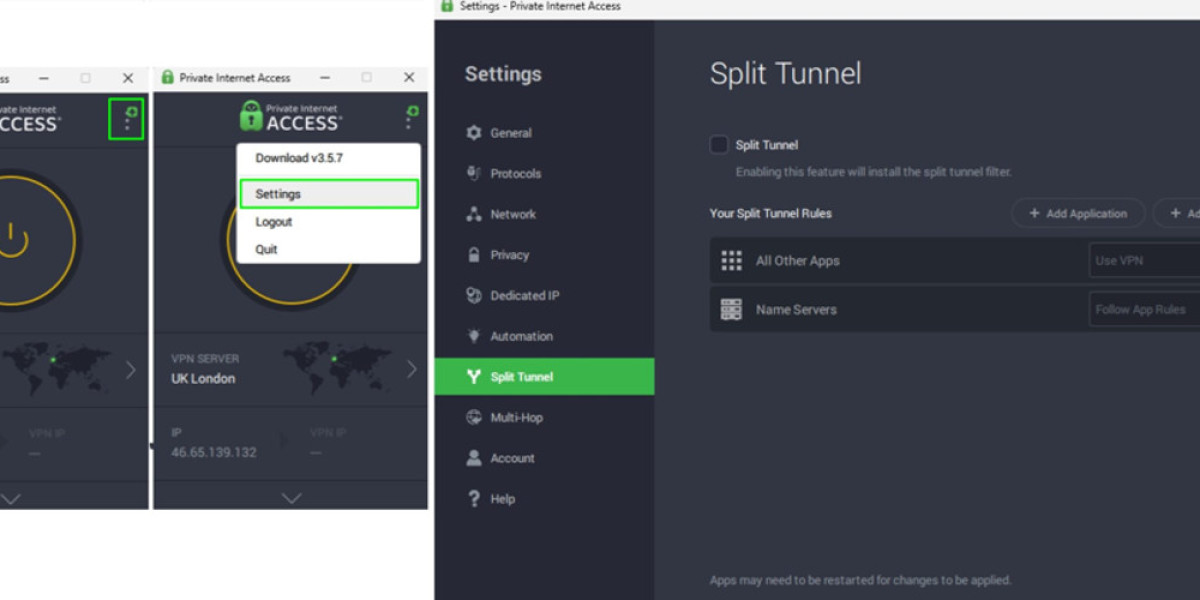Choose Logout from the popup menu

coord(274,222)
